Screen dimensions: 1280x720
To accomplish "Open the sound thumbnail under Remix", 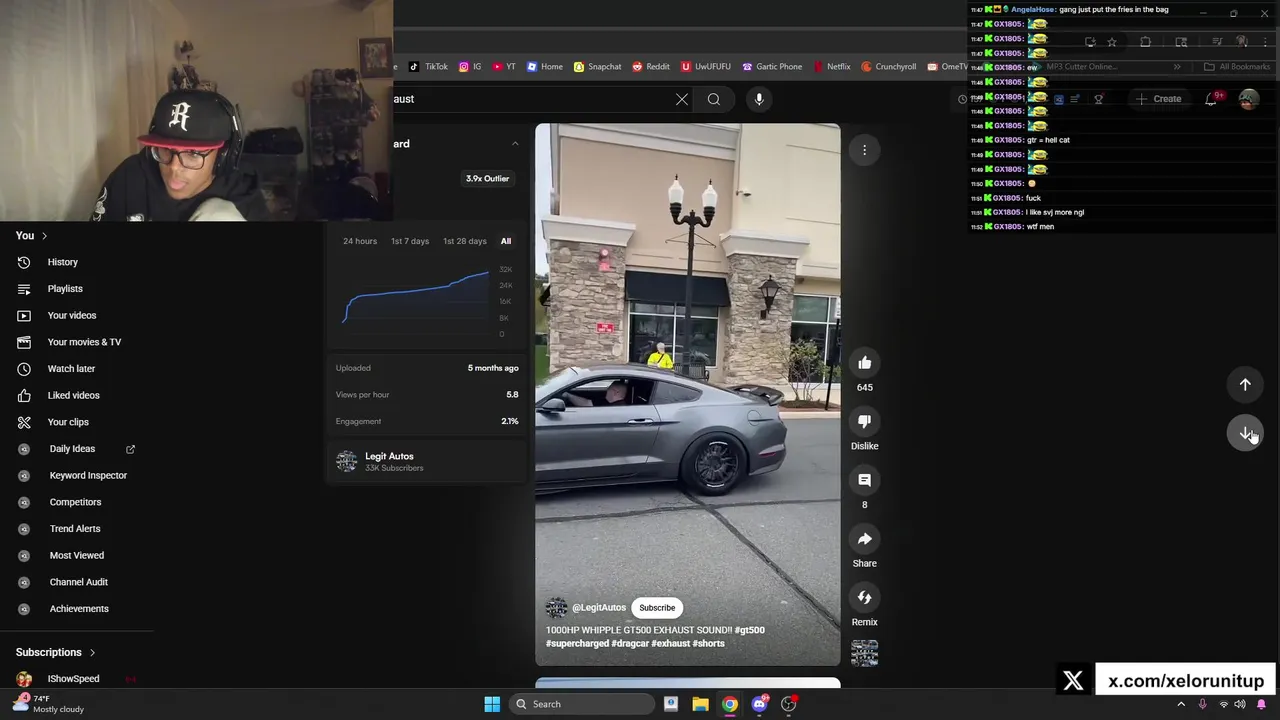I will tap(864, 653).
